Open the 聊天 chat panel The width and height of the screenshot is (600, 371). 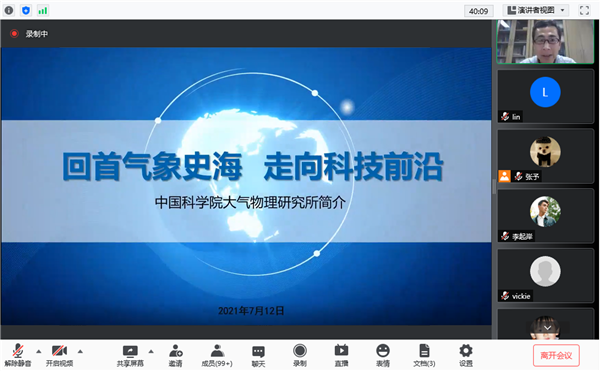pos(258,356)
